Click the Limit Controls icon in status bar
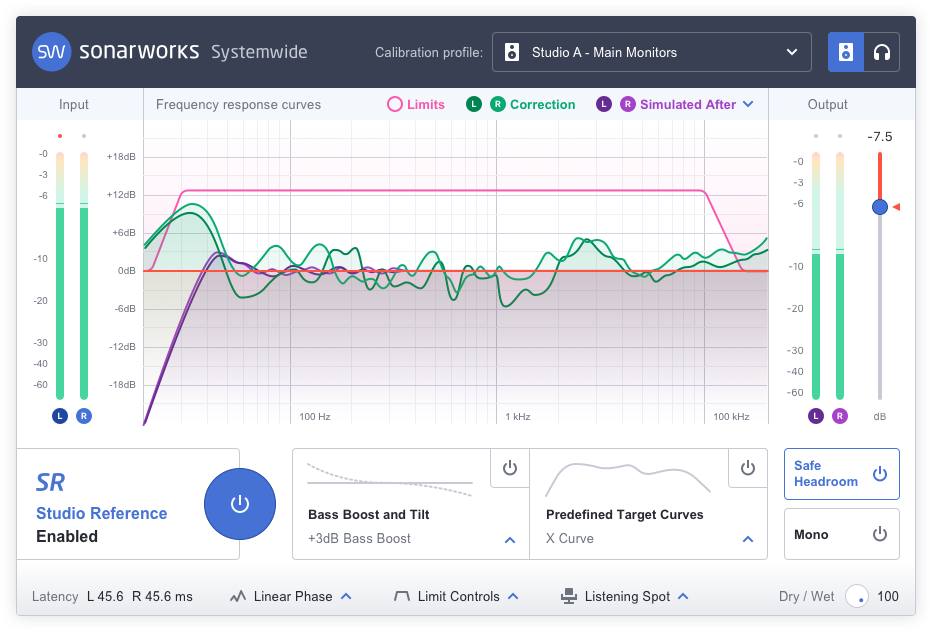The height and width of the screenshot is (632, 932). (x=404, y=596)
